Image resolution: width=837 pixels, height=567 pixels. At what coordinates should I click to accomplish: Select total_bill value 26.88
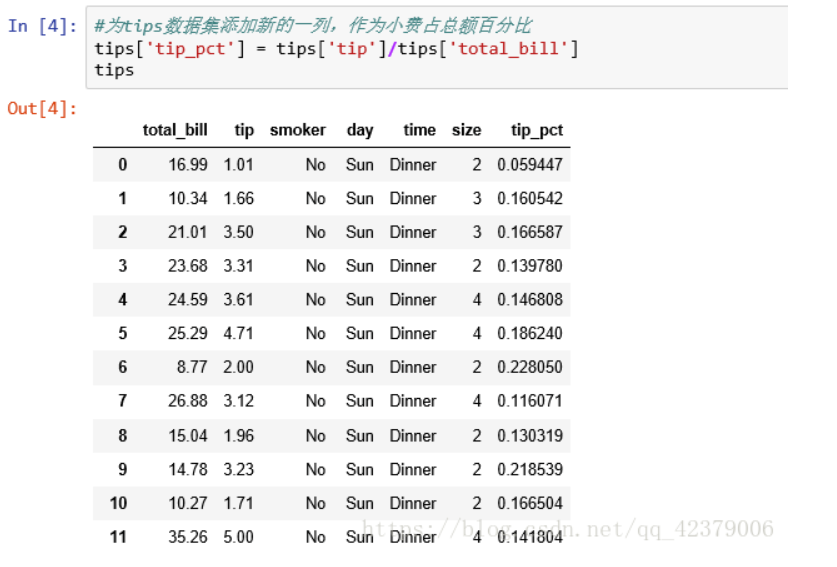188,401
